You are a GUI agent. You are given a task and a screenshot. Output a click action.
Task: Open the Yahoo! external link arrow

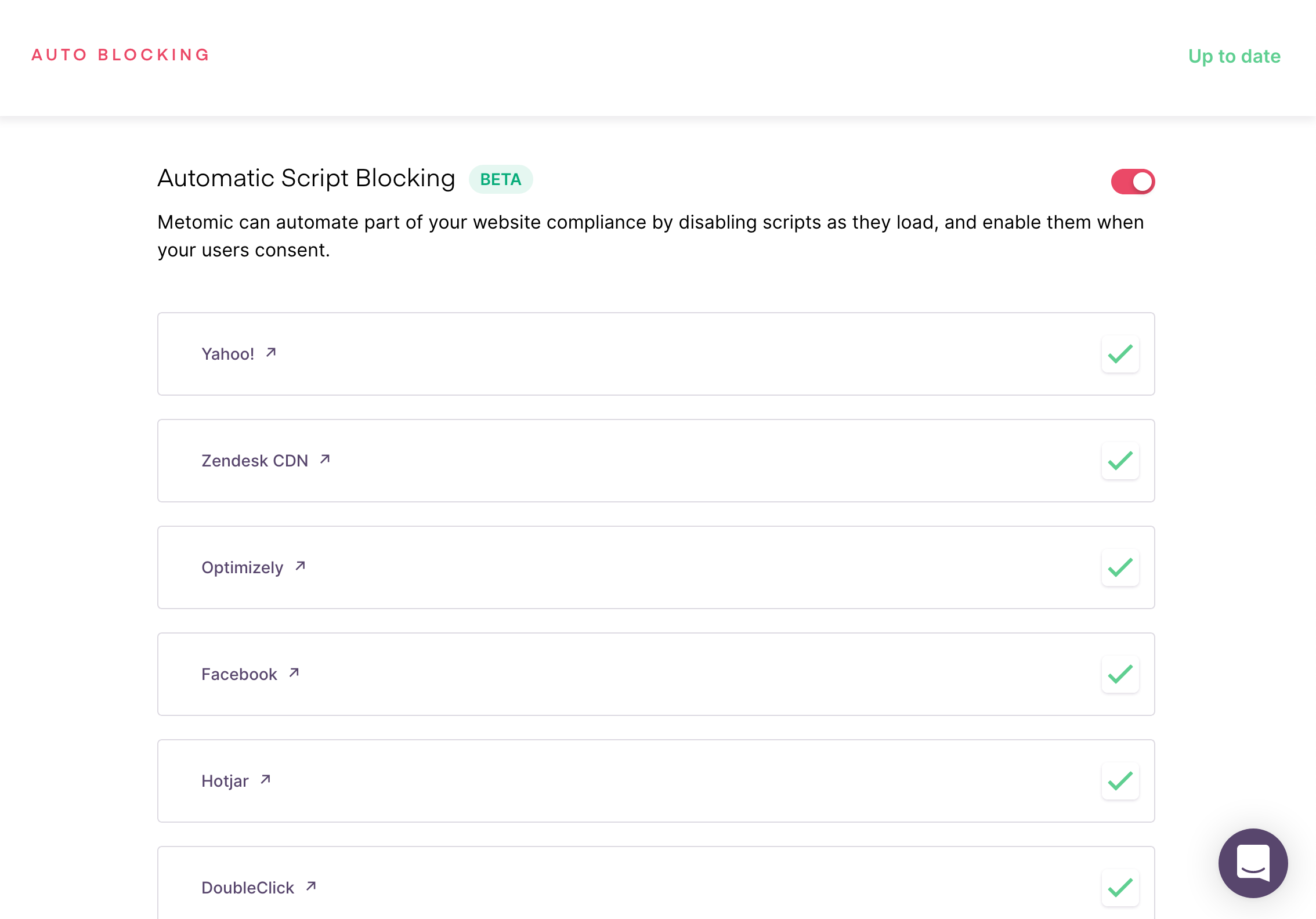coord(271,352)
